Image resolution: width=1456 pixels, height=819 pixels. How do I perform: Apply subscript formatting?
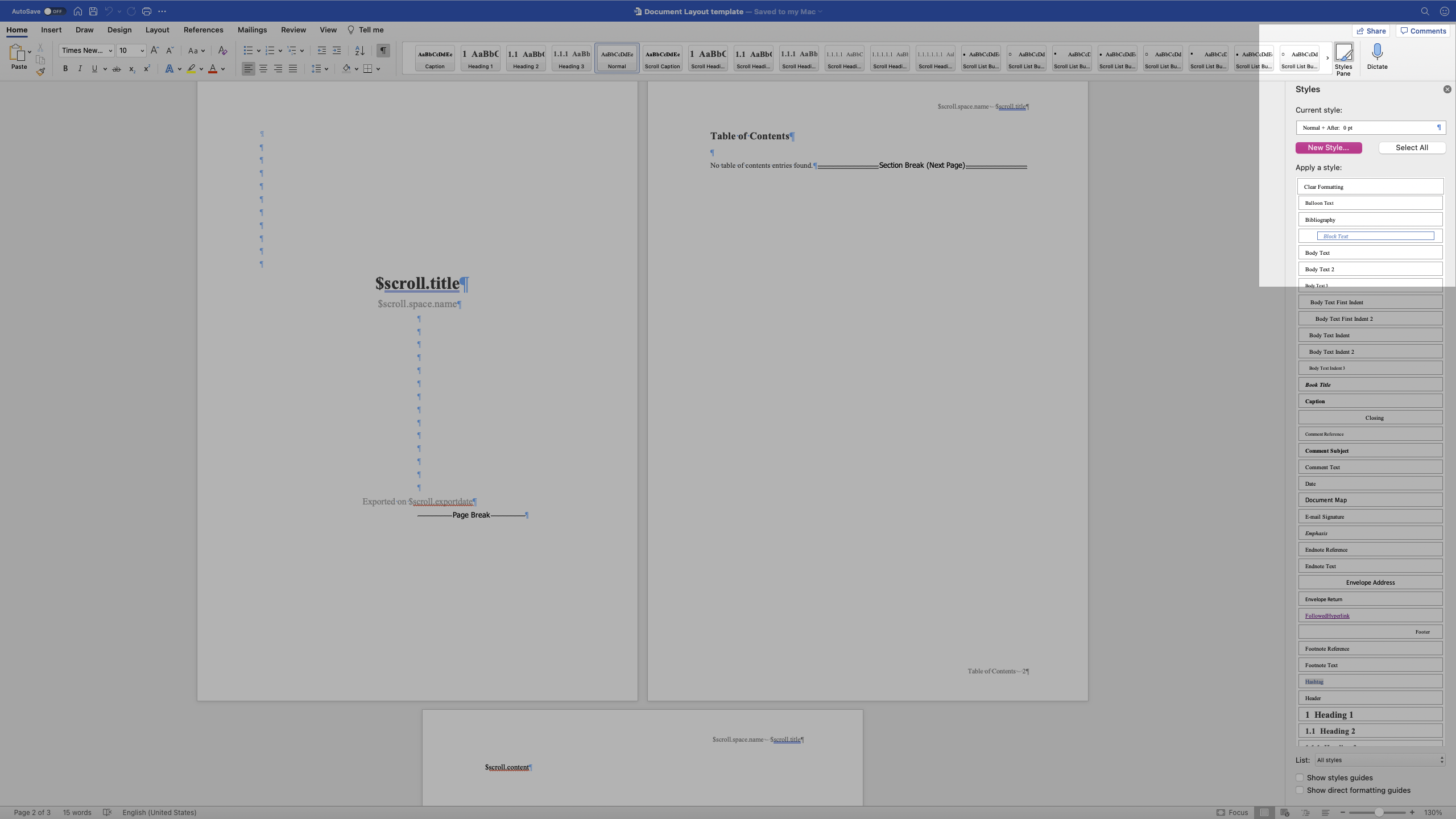131,69
